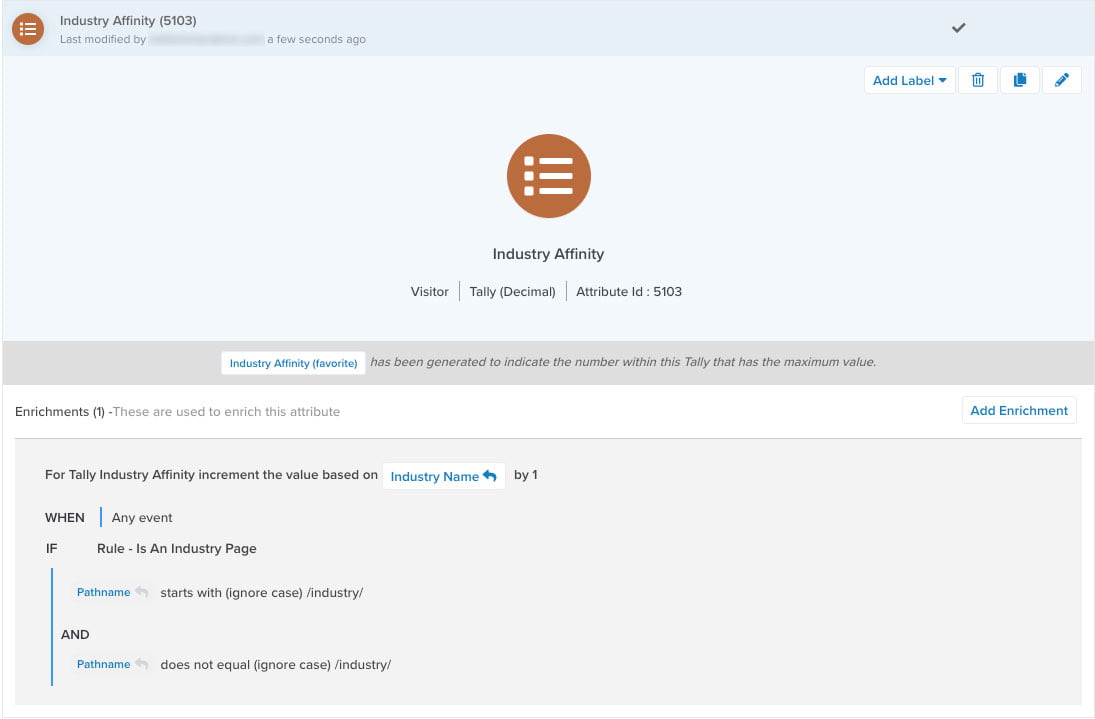This screenshot has width=1095, height=719.
Task: Click the Add Enrichment button
Action: click(x=1019, y=410)
